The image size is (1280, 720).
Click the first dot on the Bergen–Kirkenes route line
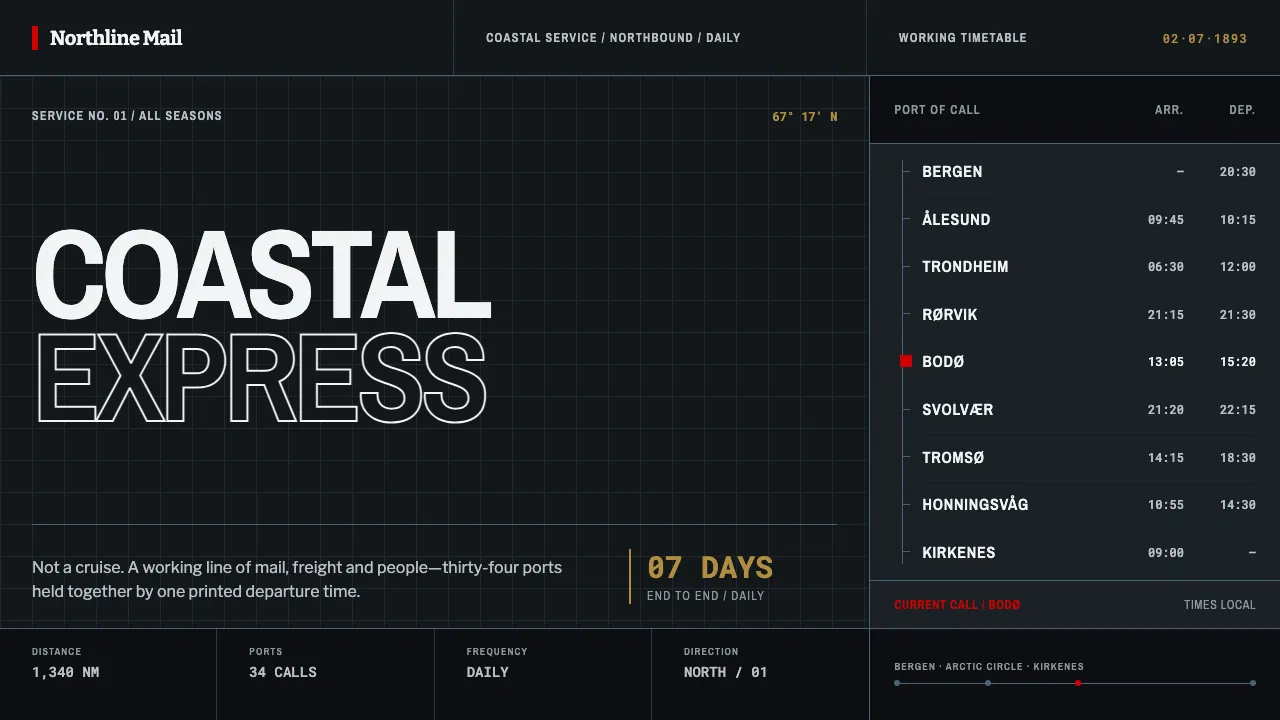point(897,683)
